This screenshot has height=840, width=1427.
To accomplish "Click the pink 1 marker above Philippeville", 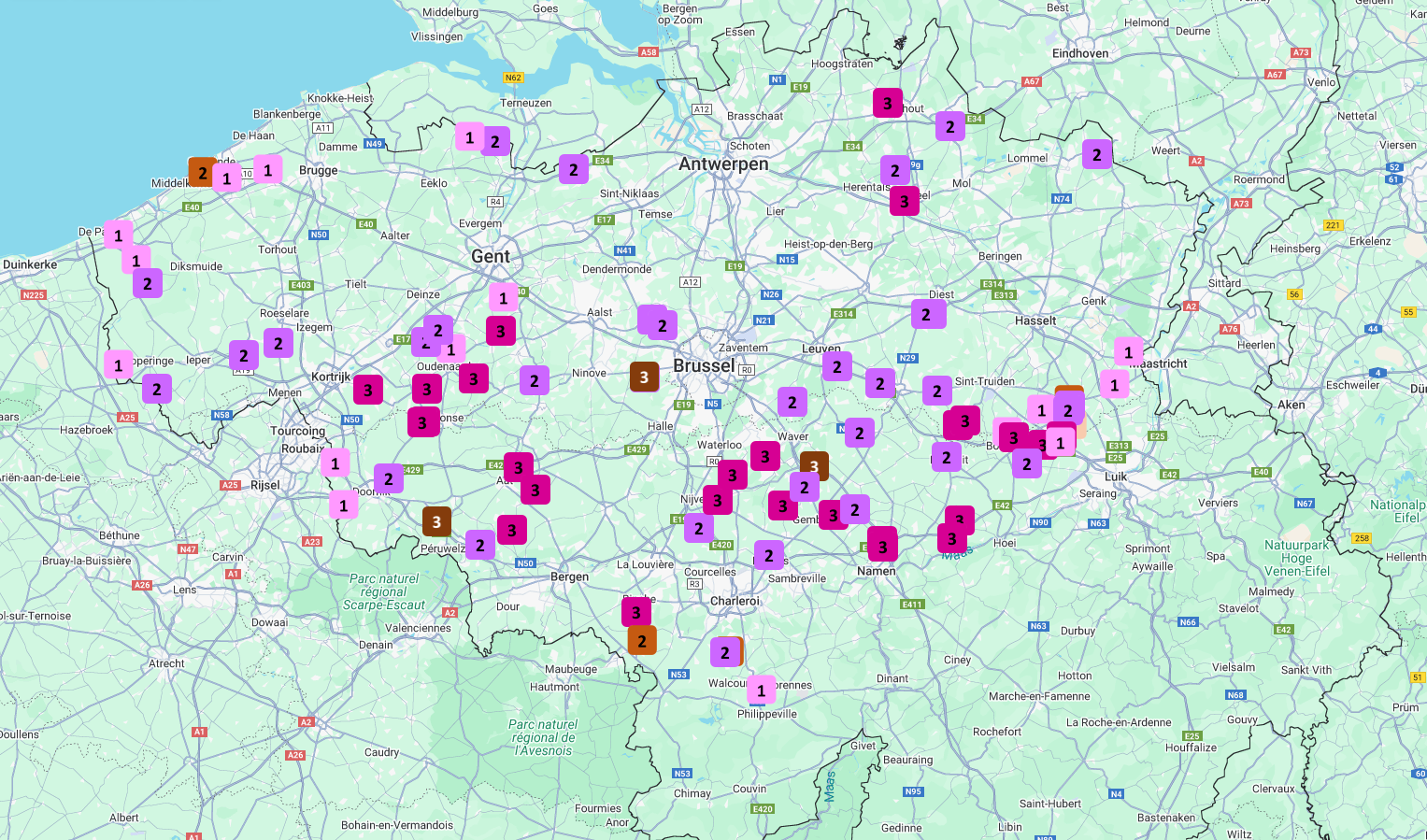I will pyautogui.click(x=761, y=691).
